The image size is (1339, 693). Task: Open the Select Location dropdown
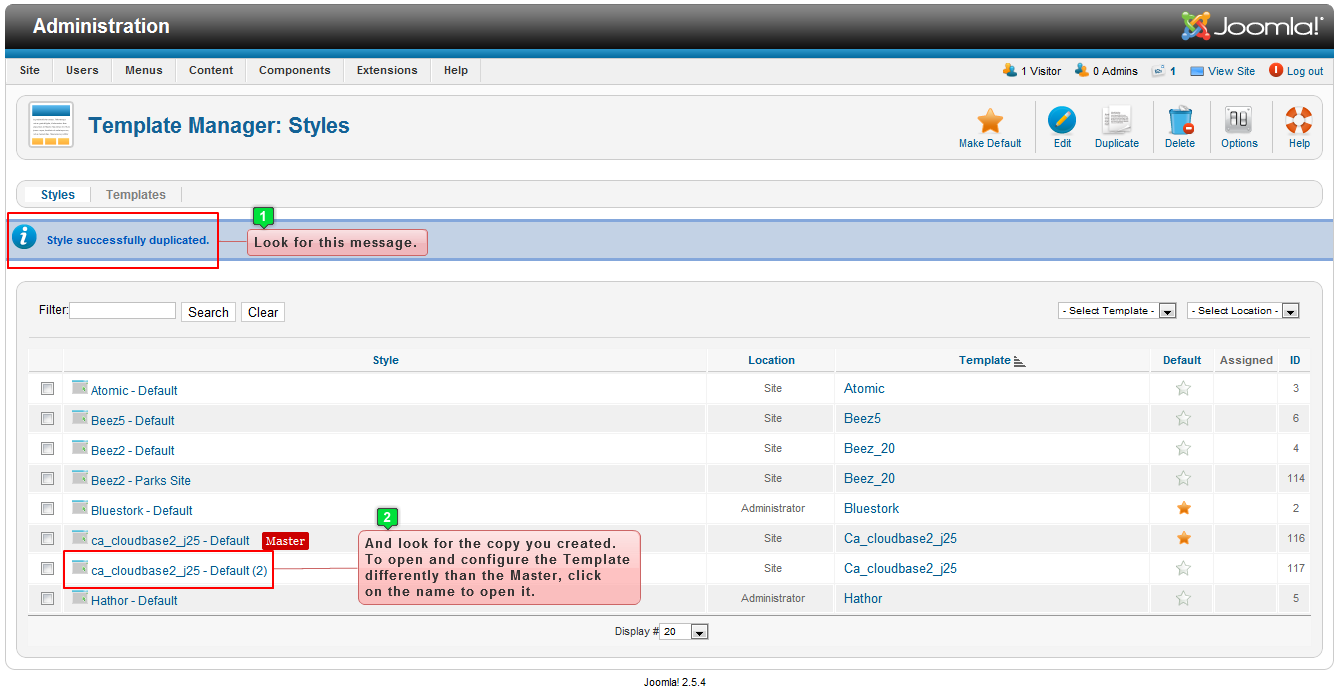(1243, 311)
